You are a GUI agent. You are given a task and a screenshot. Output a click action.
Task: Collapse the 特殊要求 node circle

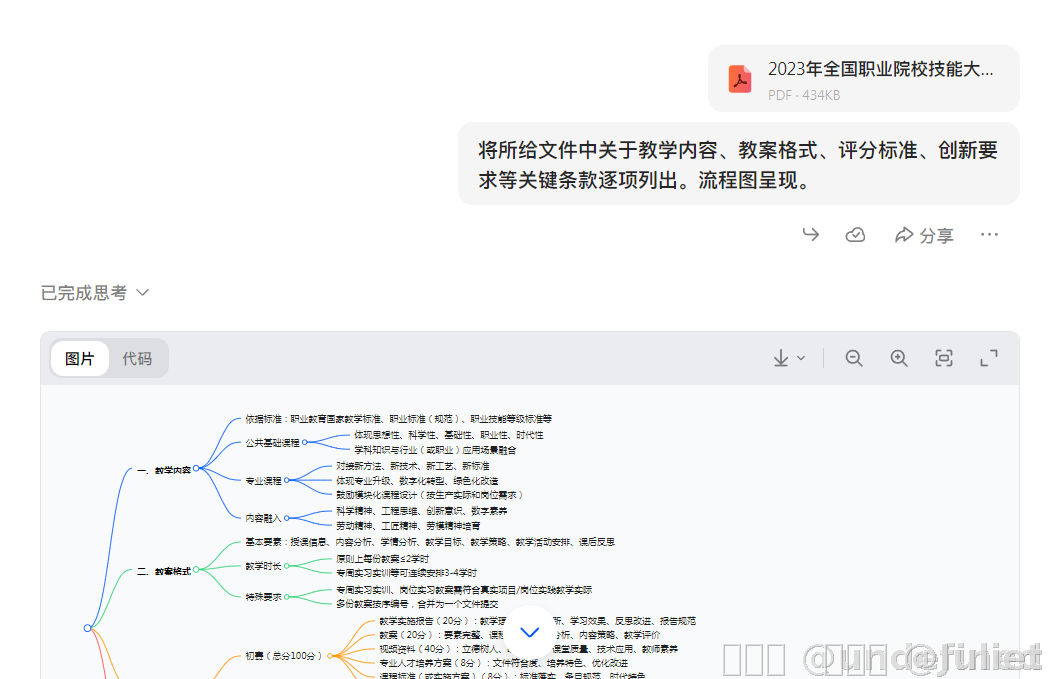286,596
